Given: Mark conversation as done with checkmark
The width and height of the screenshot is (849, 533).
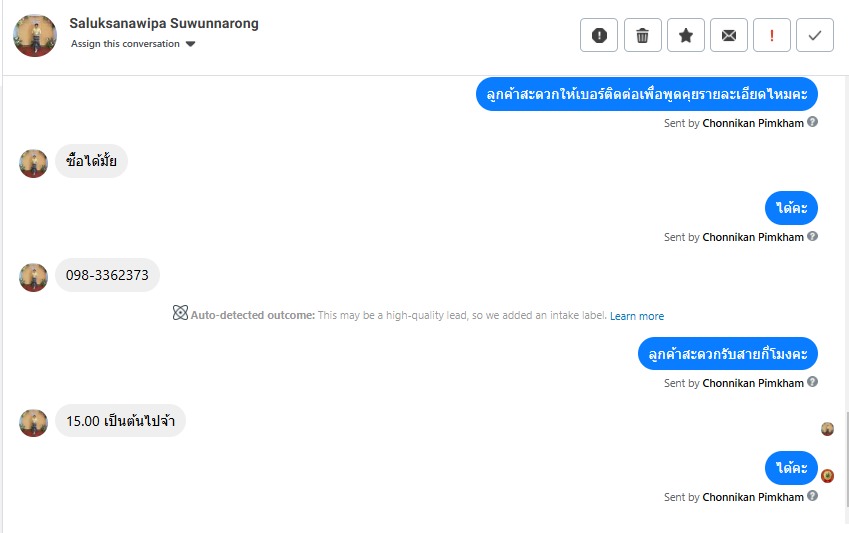Looking at the screenshot, I should coord(815,36).
